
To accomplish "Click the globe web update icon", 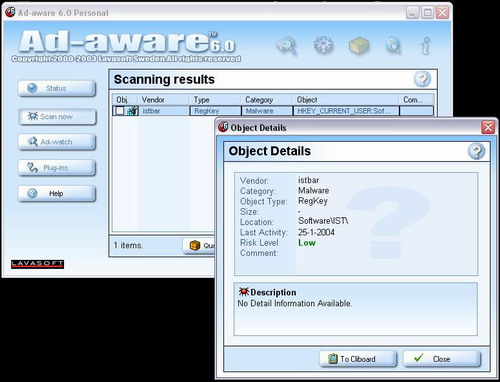I will click(x=393, y=45).
